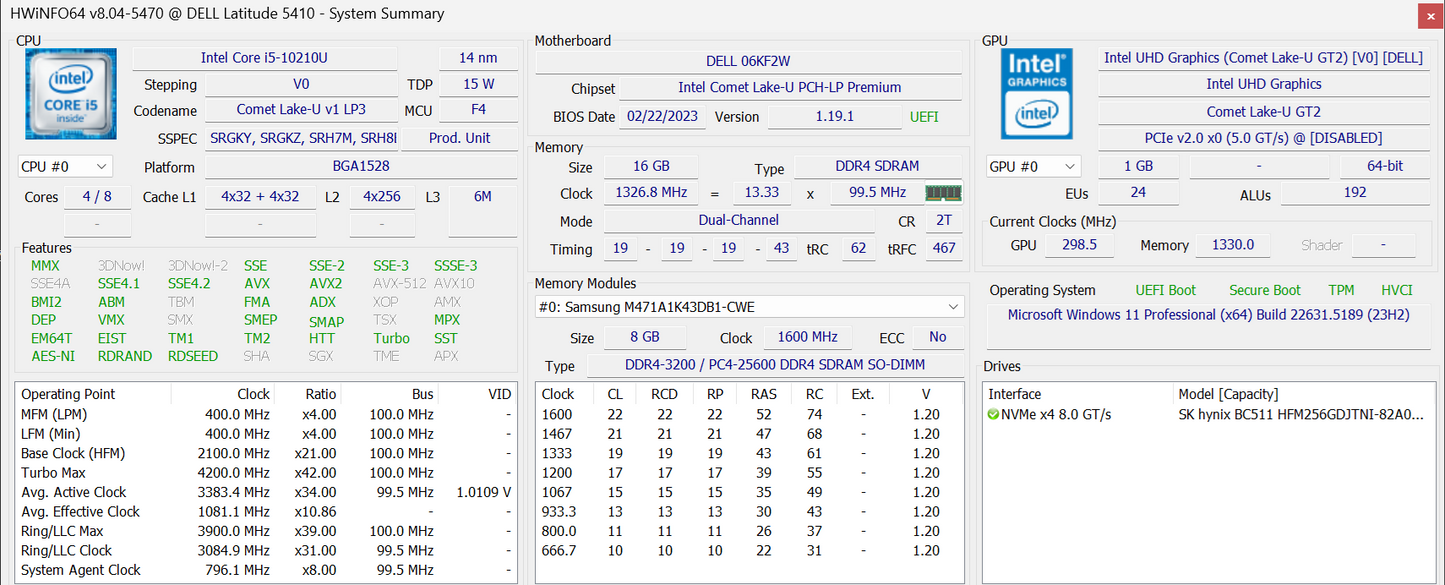
Task: Click the Operating Point column header
Action: [x=94, y=394]
